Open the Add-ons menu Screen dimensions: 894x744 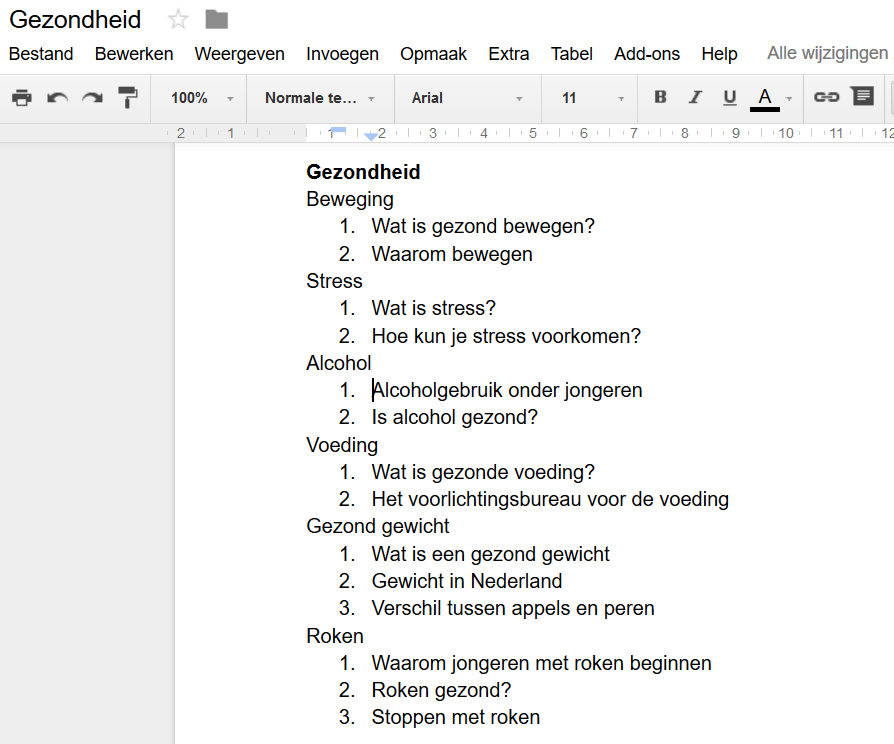pyautogui.click(x=647, y=54)
